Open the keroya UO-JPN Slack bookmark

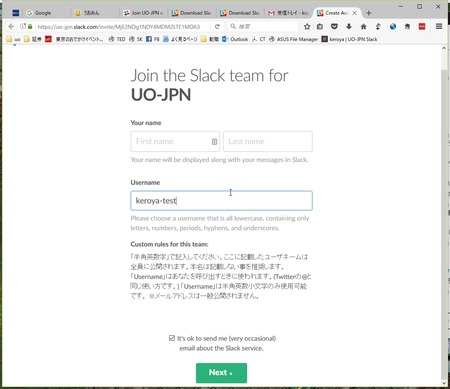pyautogui.click(x=349, y=39)
